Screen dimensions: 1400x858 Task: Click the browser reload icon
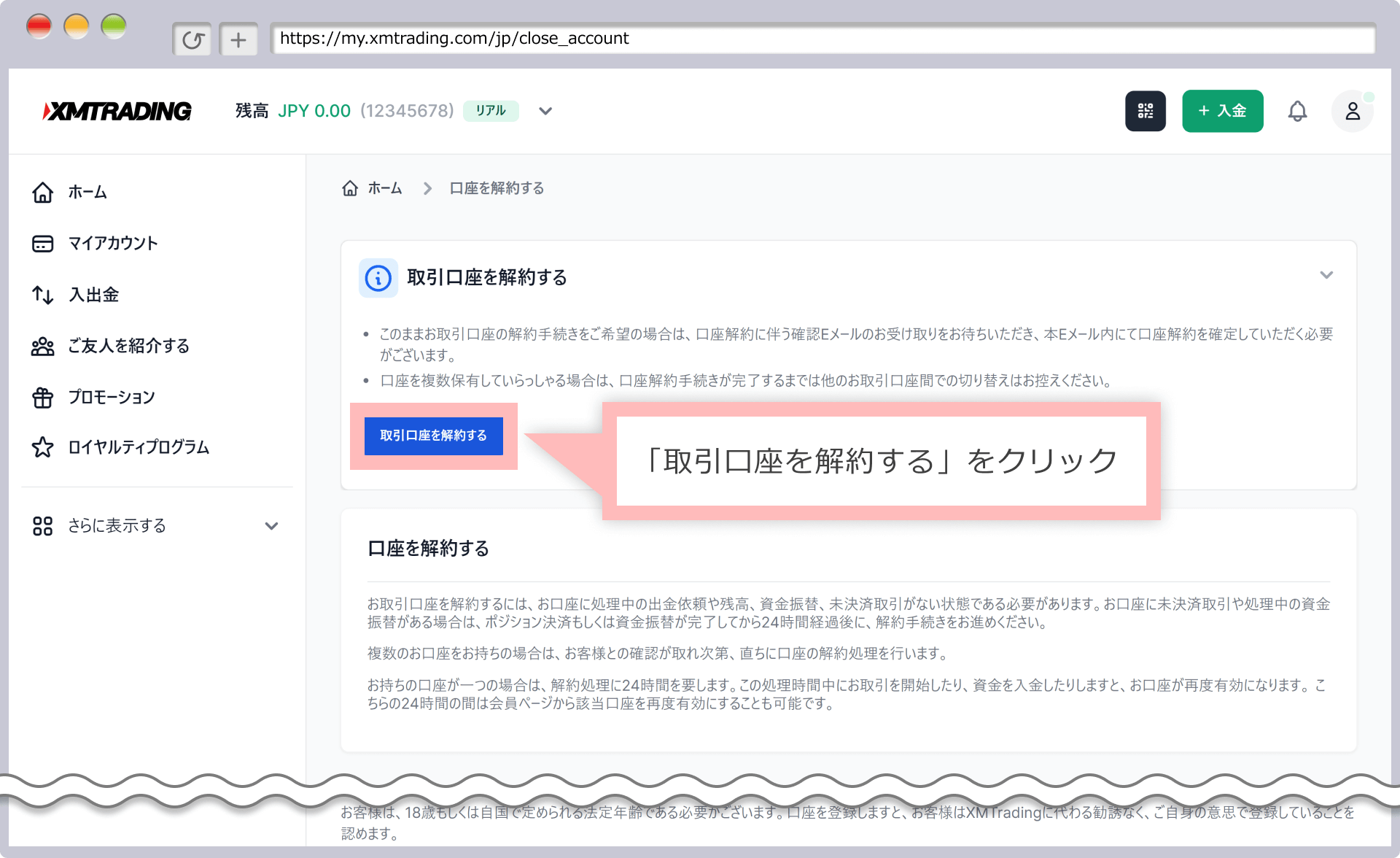pos(192,39)
